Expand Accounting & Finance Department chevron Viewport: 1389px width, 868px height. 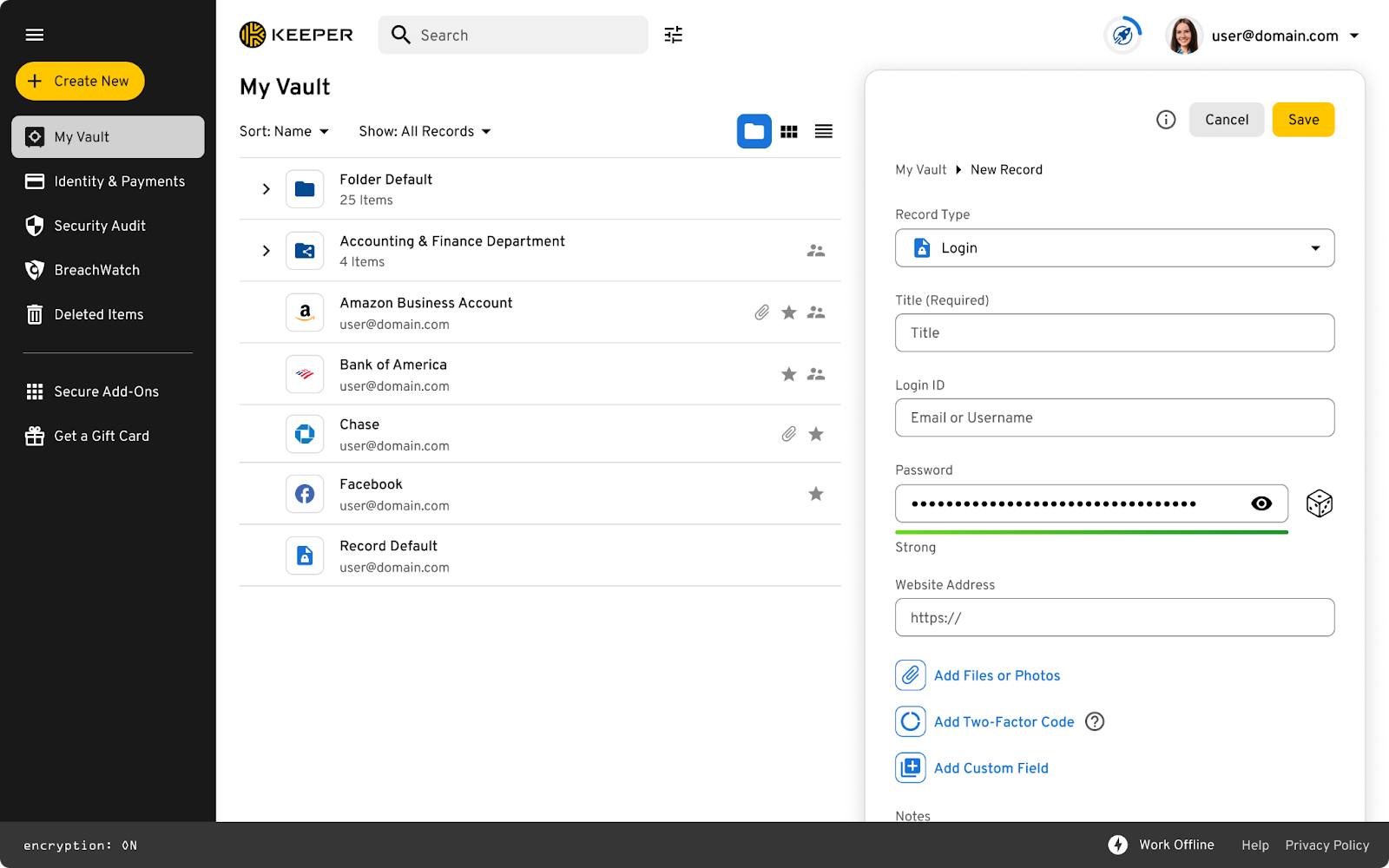[x=267, y=251]
